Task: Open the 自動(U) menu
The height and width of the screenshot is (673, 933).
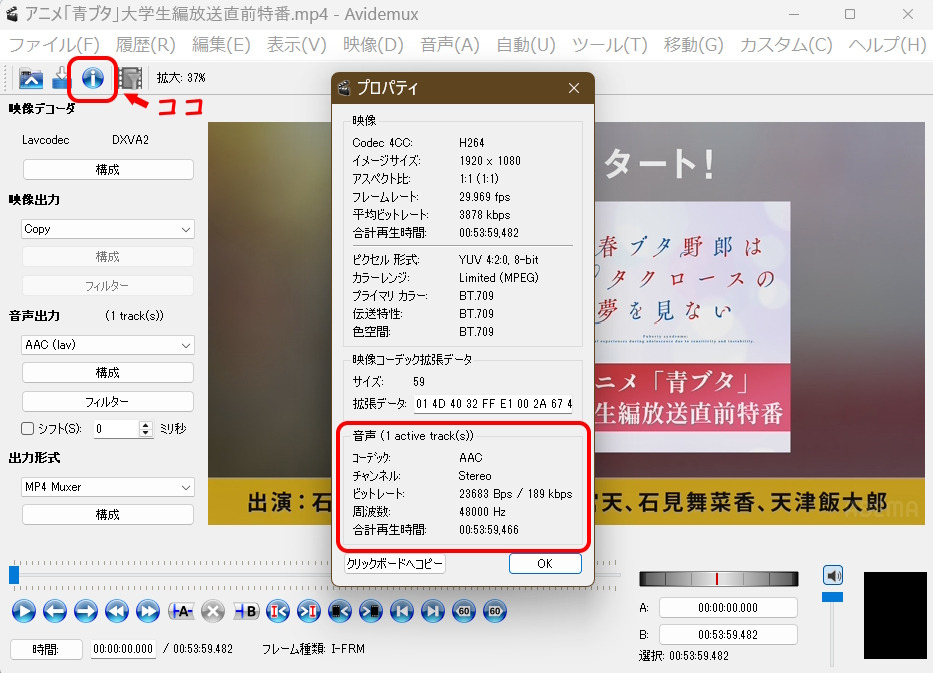Action: coord(526,45)
